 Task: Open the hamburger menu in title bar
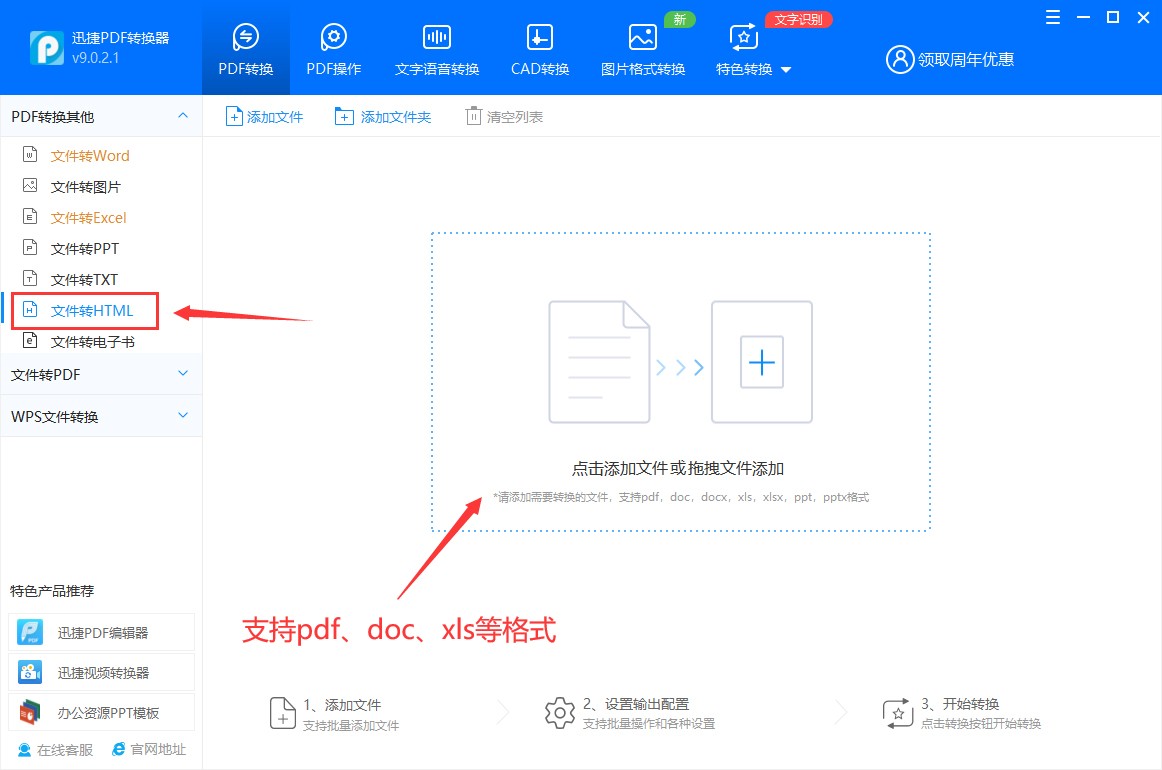click(x=1052, y=17)
